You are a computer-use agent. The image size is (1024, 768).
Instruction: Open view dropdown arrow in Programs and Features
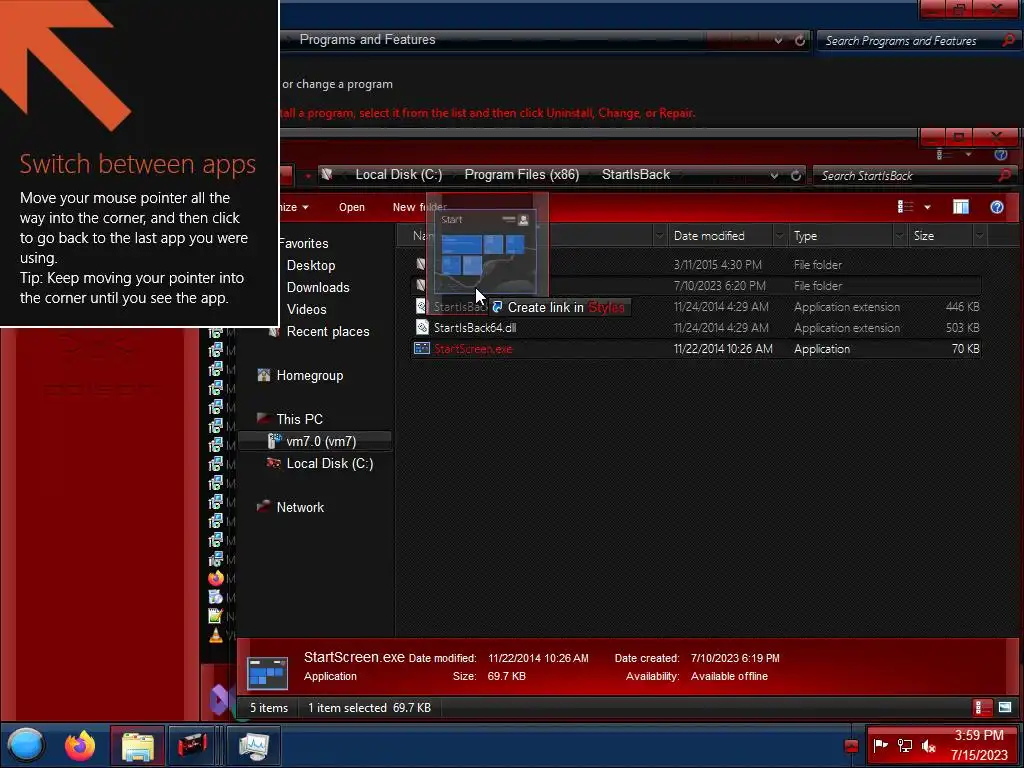(968, 155)
